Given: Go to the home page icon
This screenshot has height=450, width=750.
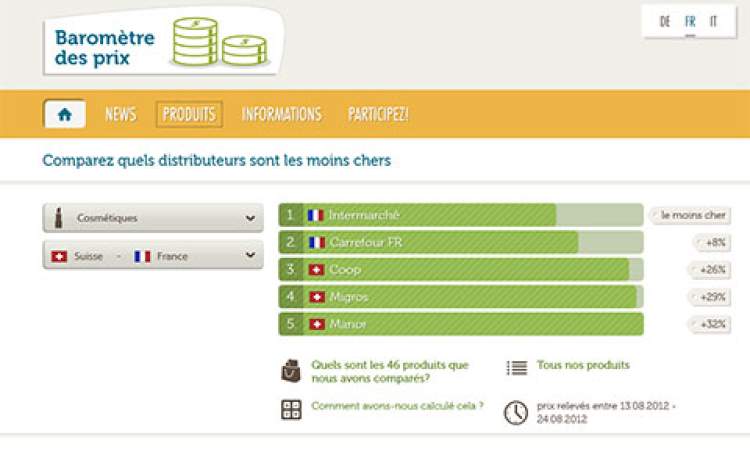Looking at the screenshot, I should coord(65,114).
